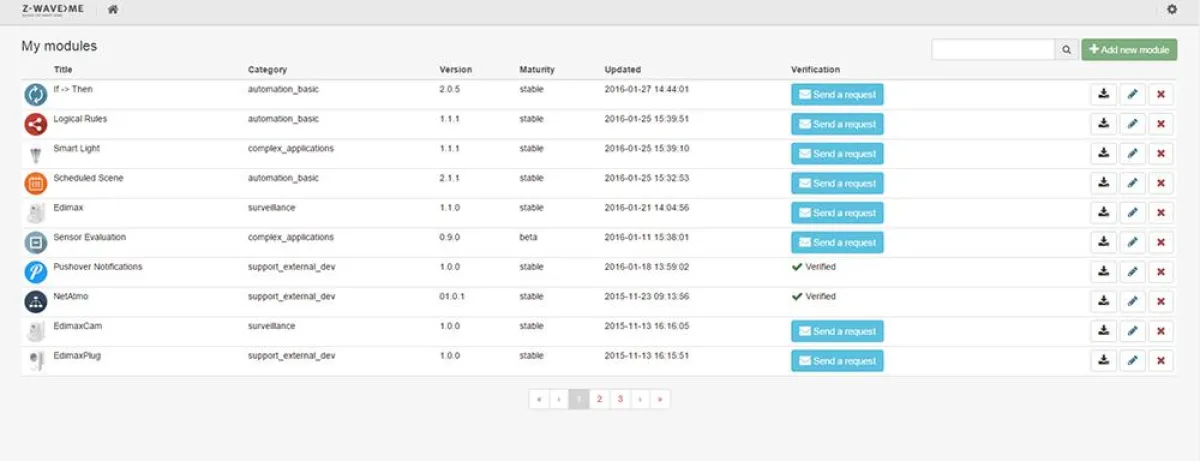Focus the module search field
Image resolution: width=1200 pixels, height=461 pixels.
click(993, 50)
